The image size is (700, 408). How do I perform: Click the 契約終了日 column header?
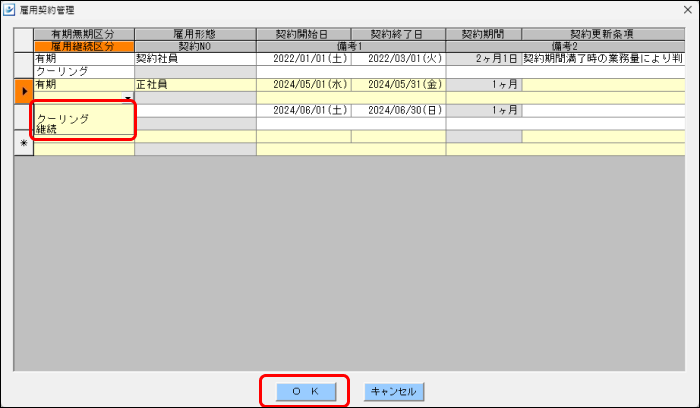coord(398,34)
